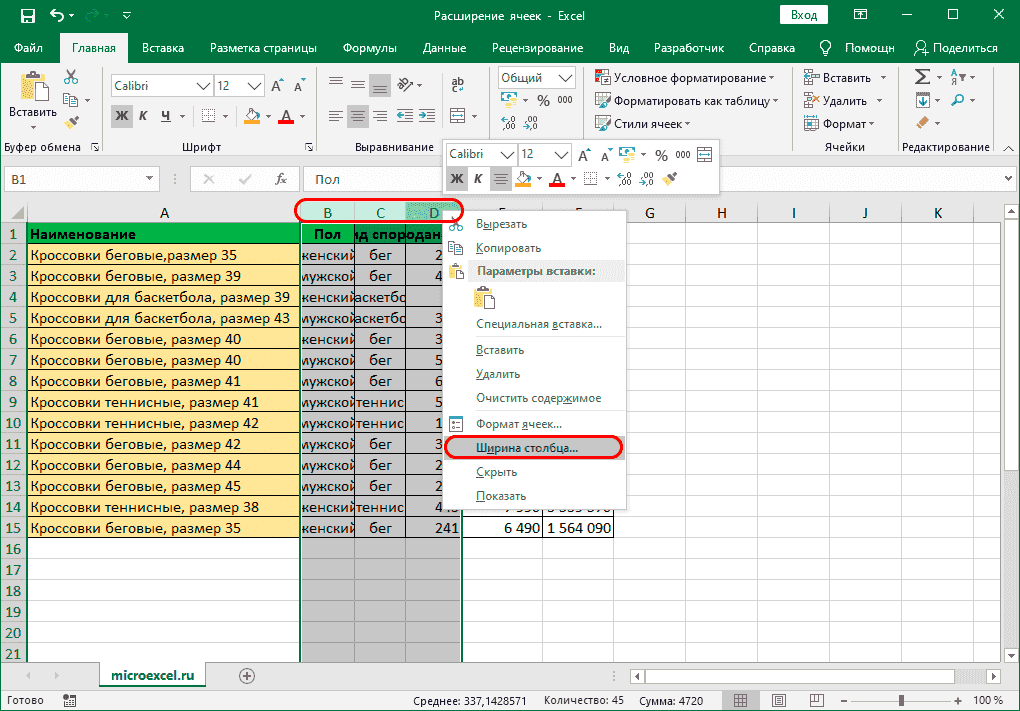Toggle Italic in the ribbon font group
The width and height of the screenshot is (1020, 711).
click(144, 116)
